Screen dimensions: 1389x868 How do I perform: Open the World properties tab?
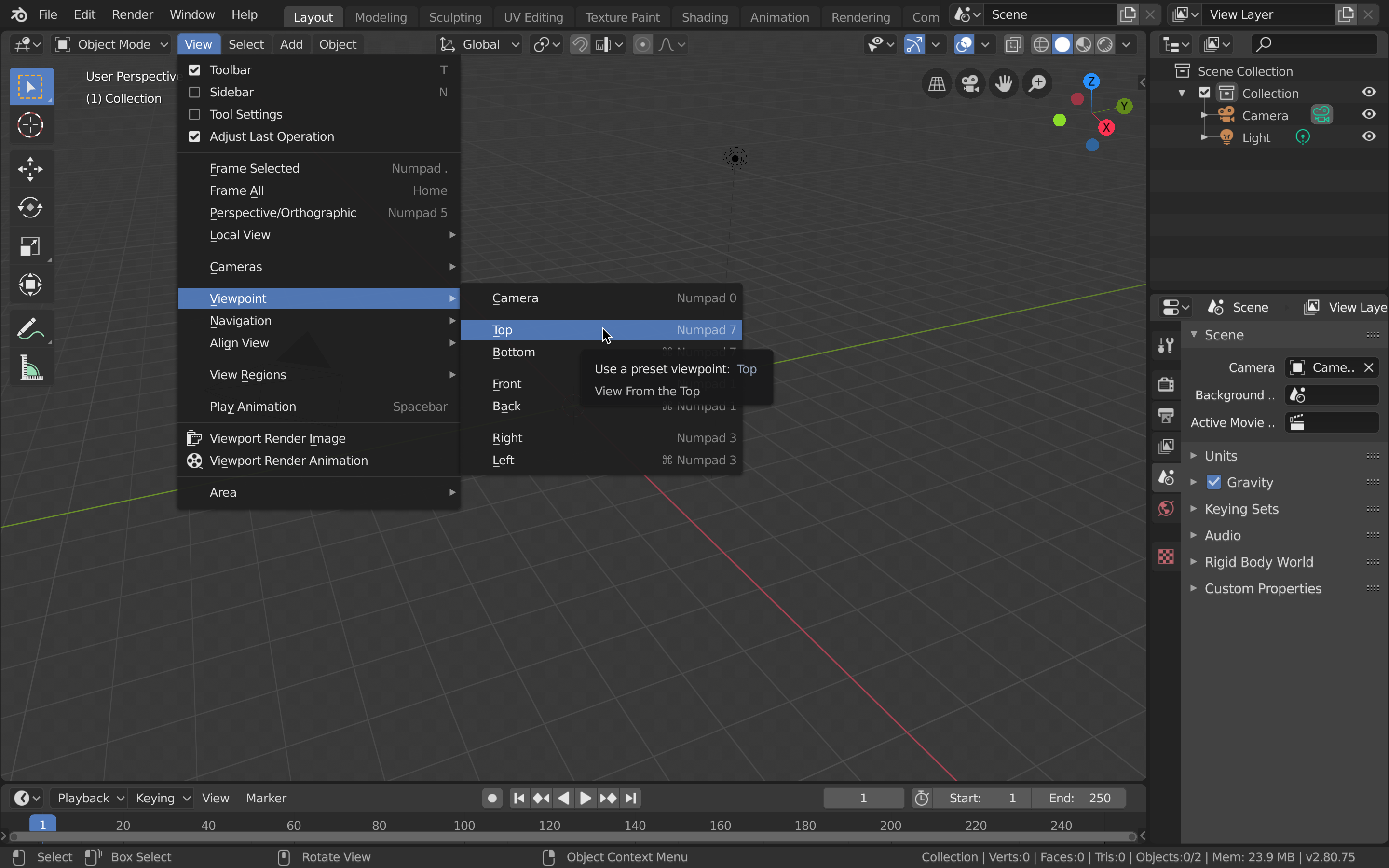coord(1166,509)
